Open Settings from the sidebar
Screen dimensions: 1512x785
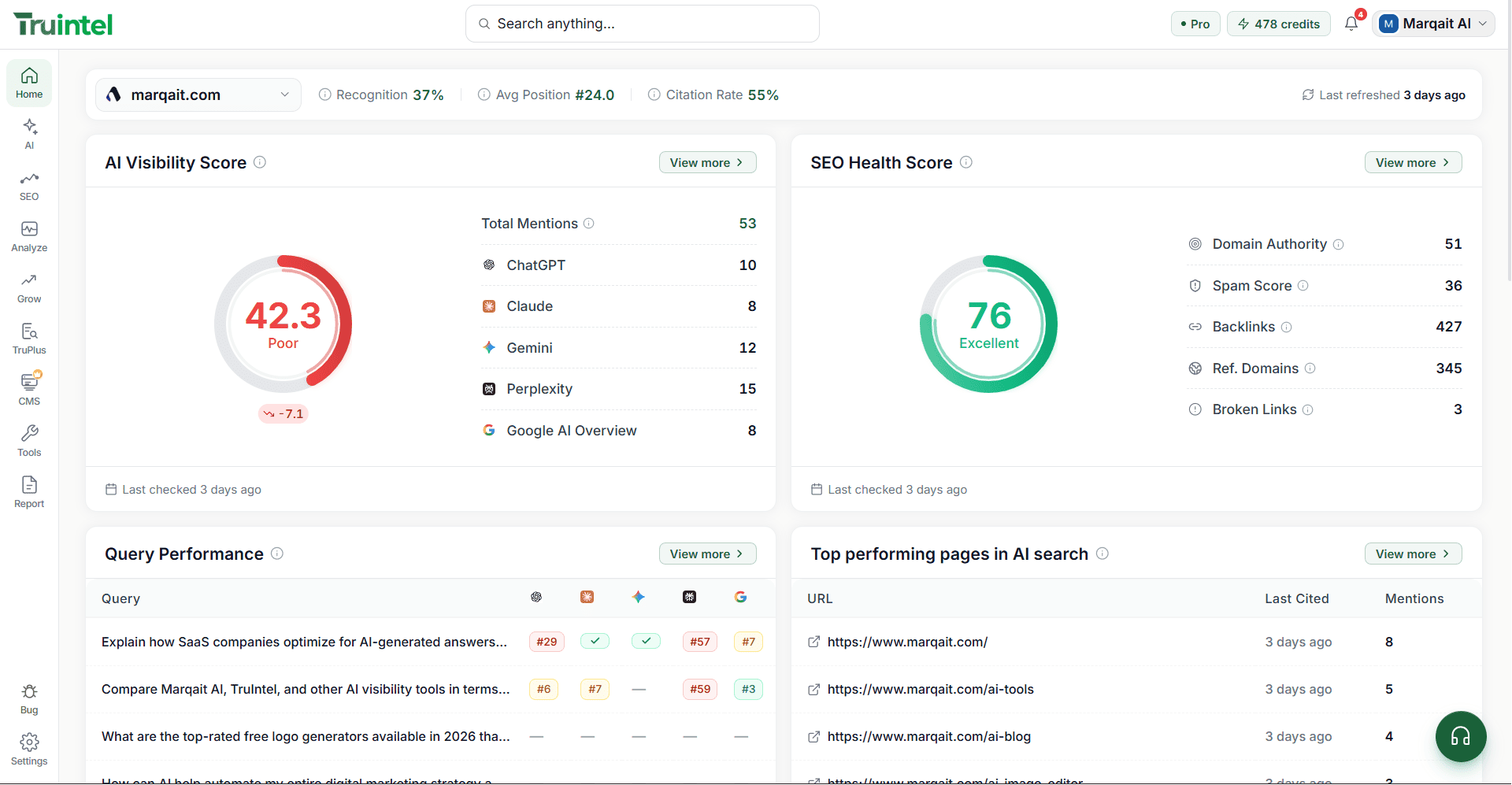[29, 750]
